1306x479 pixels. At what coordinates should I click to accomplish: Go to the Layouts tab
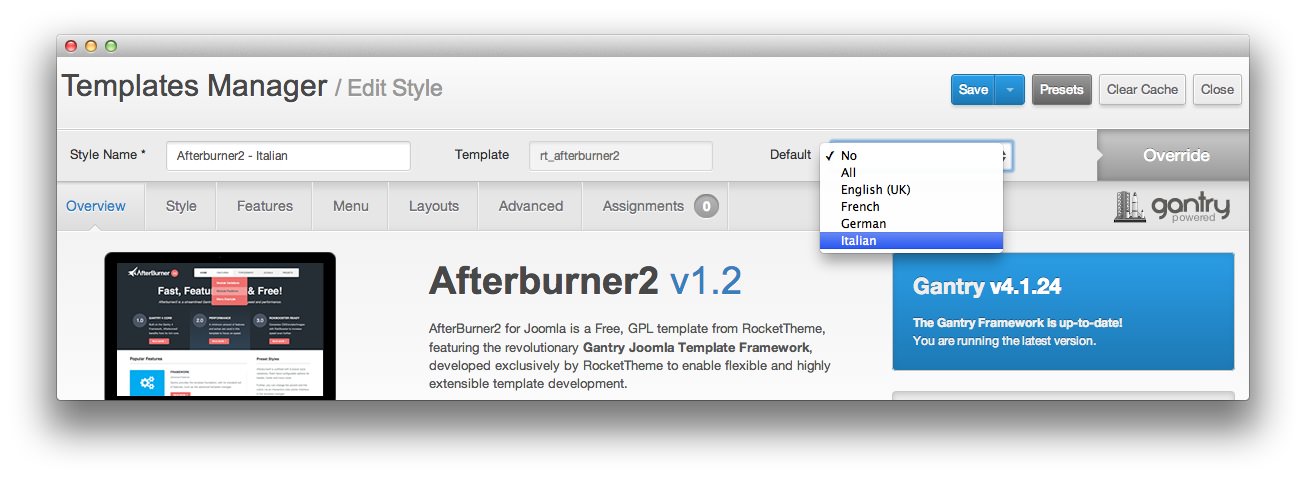433,206
